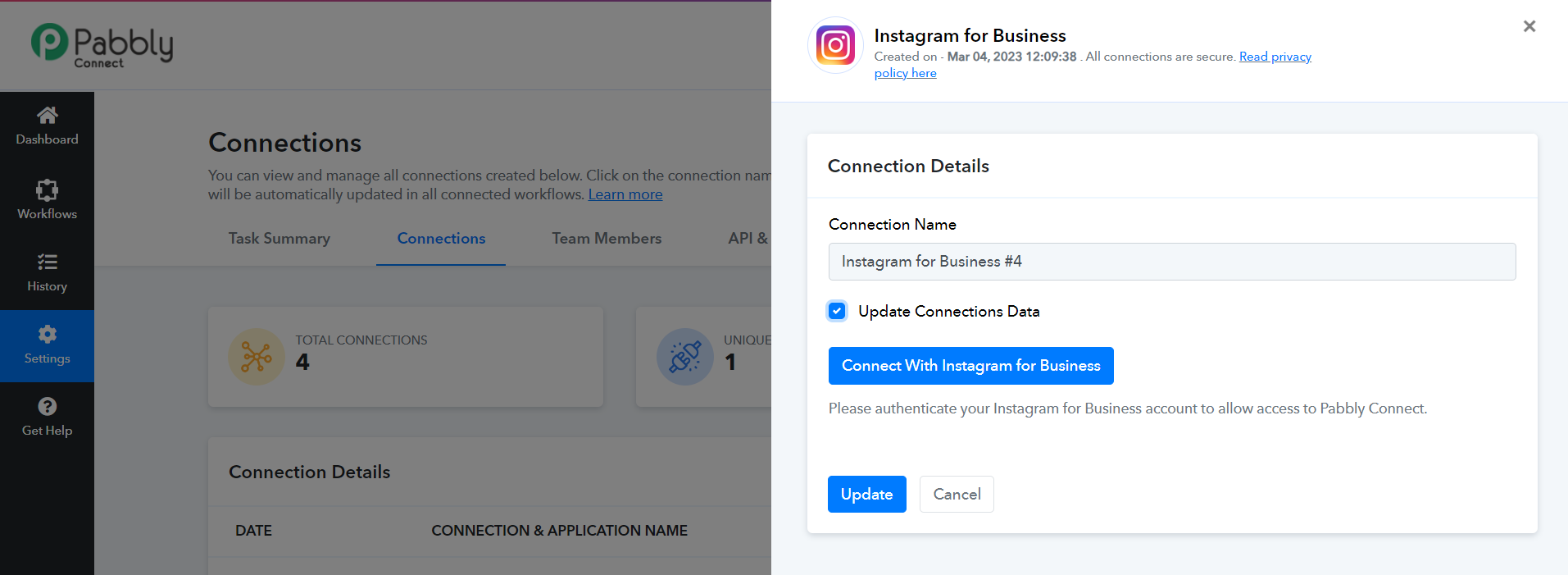Uncheck Update Connections Data checkbox
Screen dimensions: 1568x575
[x=837, y=311]
